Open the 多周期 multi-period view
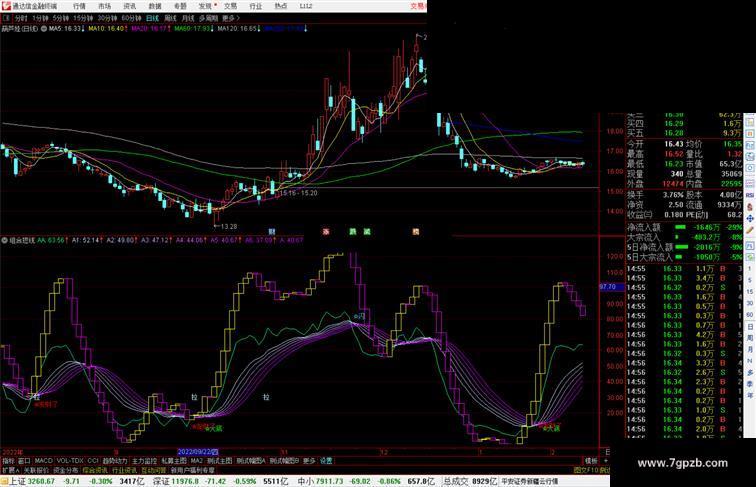 [208, 18]
